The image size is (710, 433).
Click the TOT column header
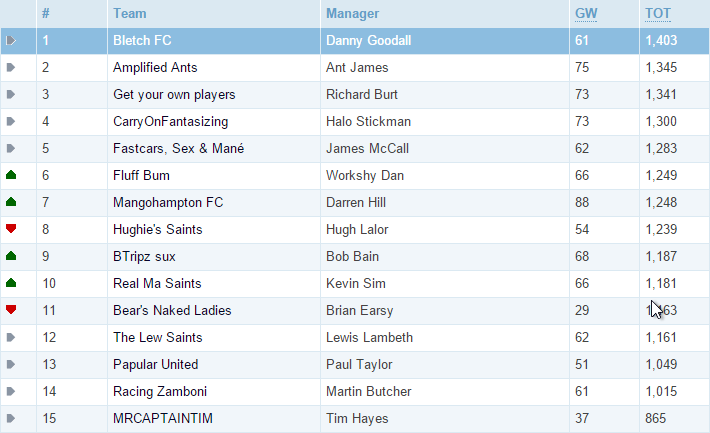tap(658, 14)
